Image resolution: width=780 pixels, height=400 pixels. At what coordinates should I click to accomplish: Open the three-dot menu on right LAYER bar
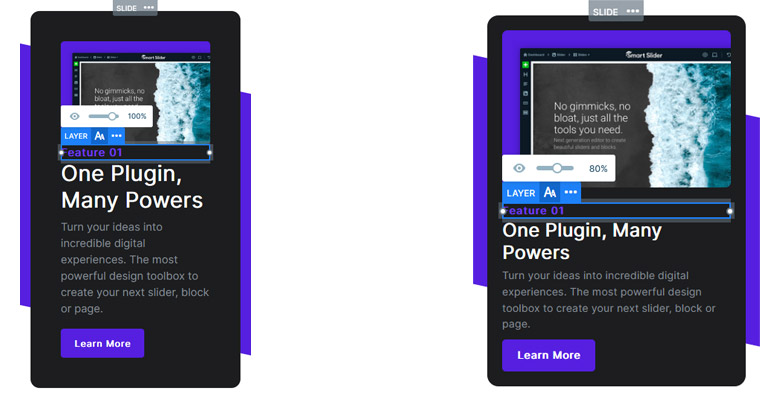pyautogui.click(x=571, y=193)
